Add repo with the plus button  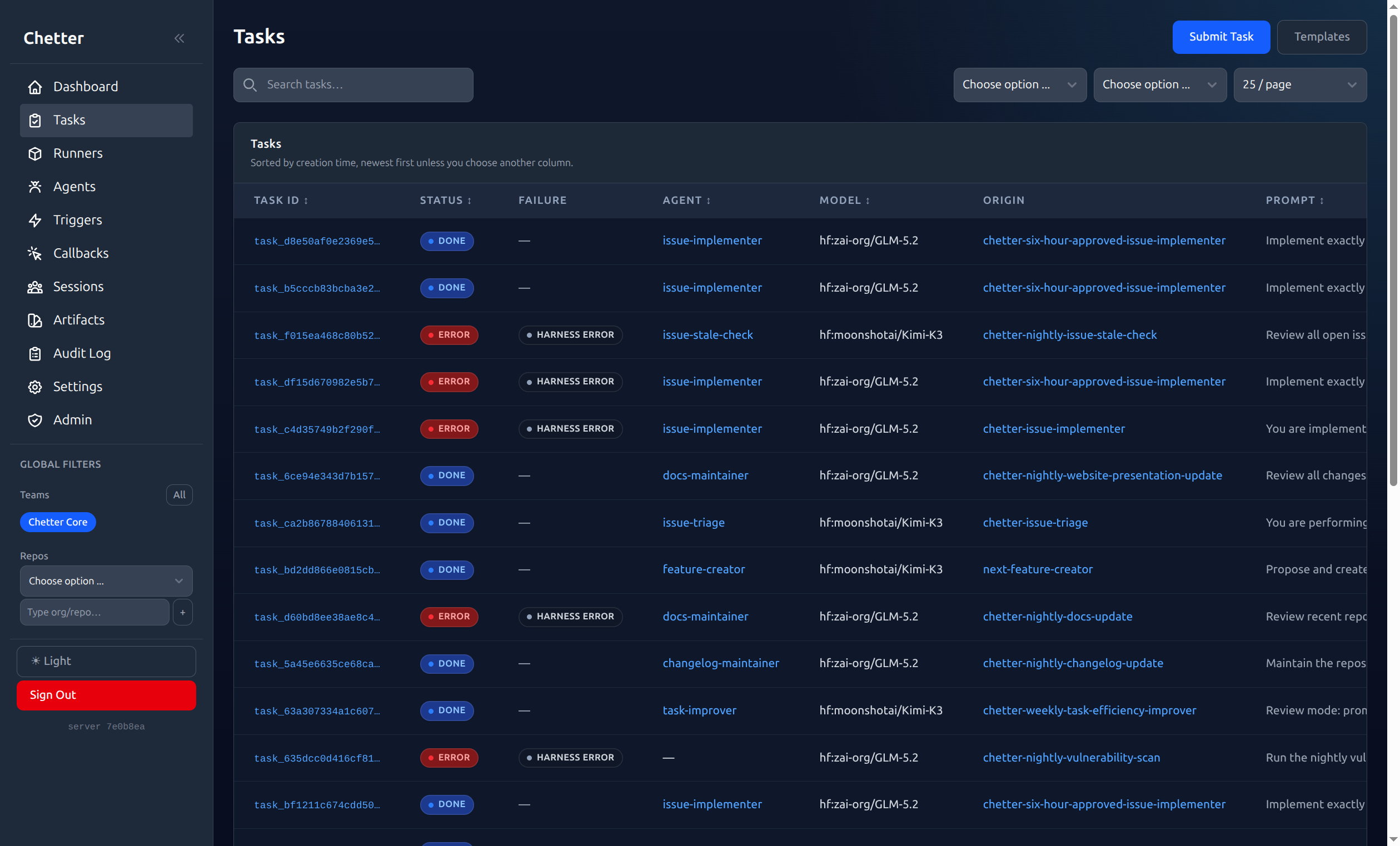pyautogui.click(x=182, y=612)
